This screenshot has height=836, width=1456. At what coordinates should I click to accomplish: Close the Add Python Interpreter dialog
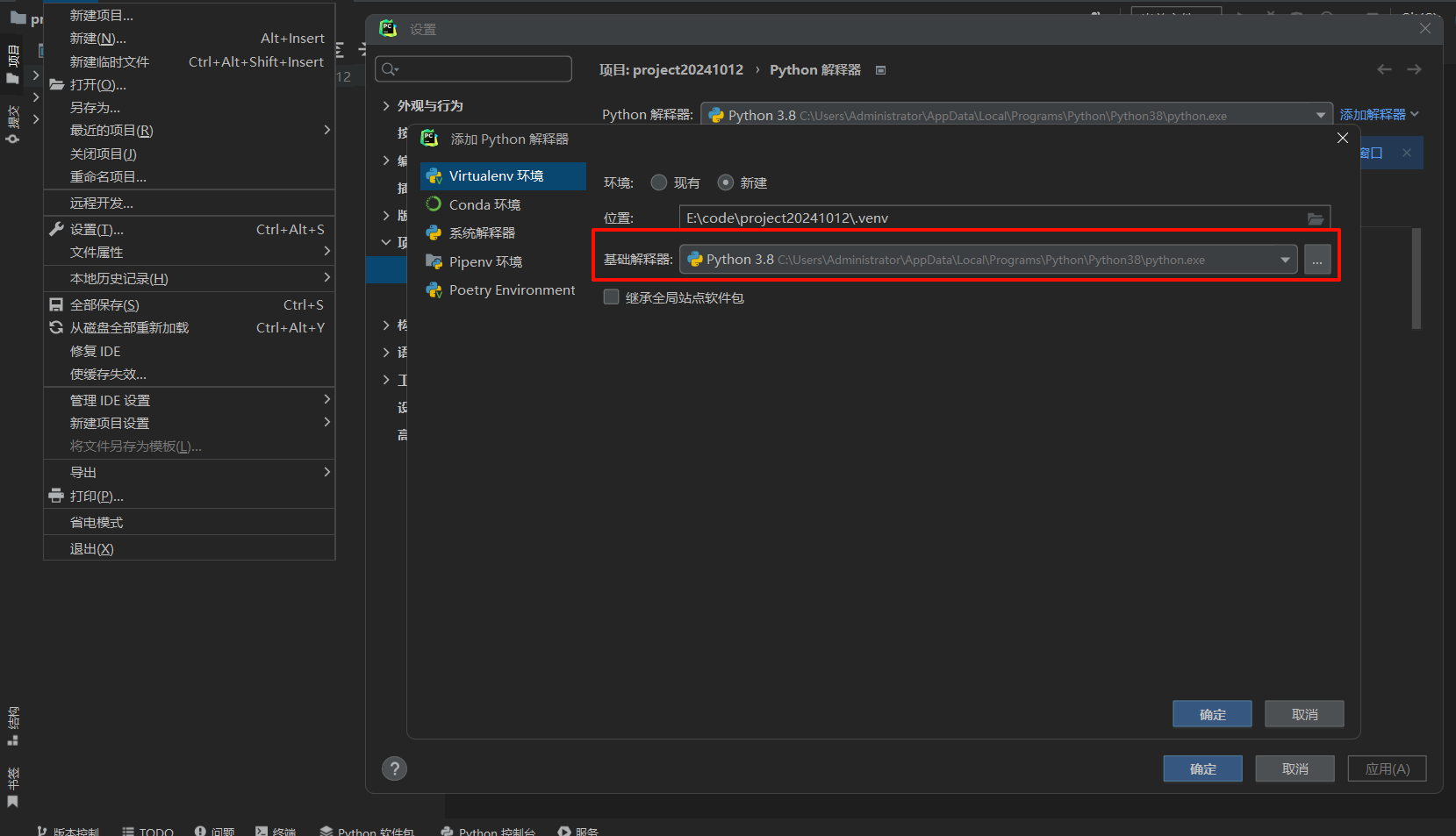(1343, 138)
